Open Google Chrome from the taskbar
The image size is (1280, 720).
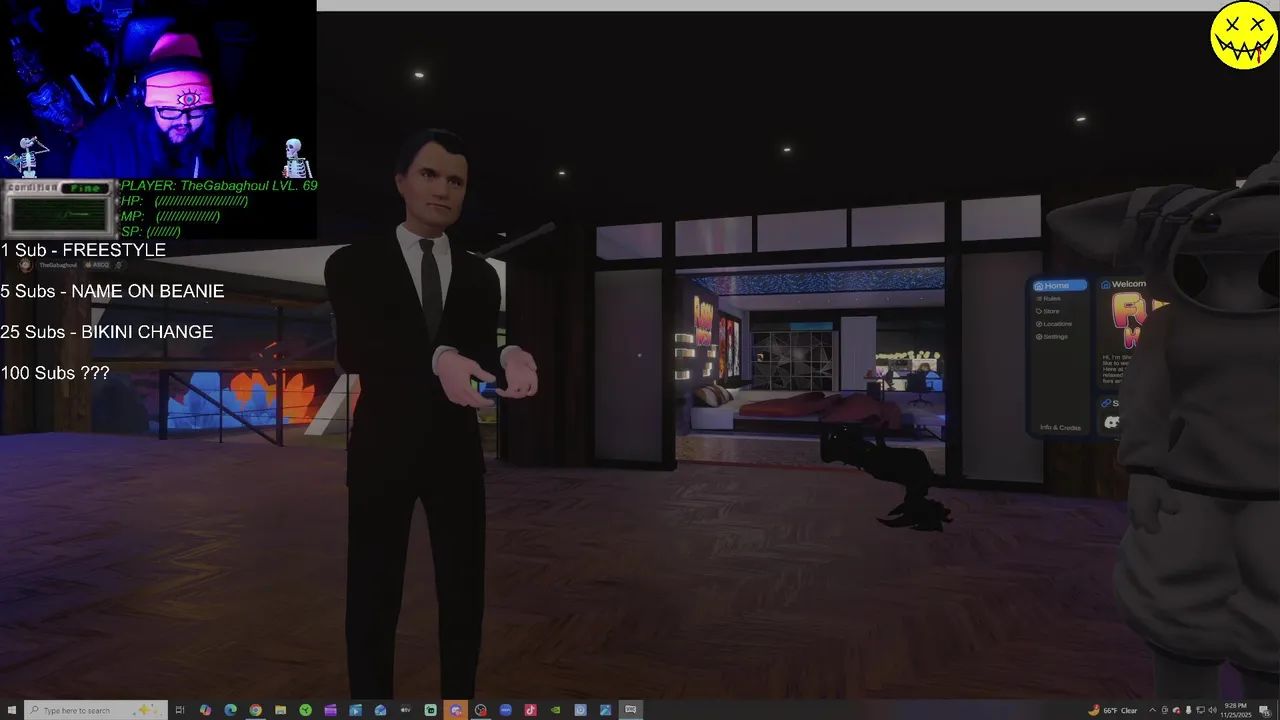[256, 710]
